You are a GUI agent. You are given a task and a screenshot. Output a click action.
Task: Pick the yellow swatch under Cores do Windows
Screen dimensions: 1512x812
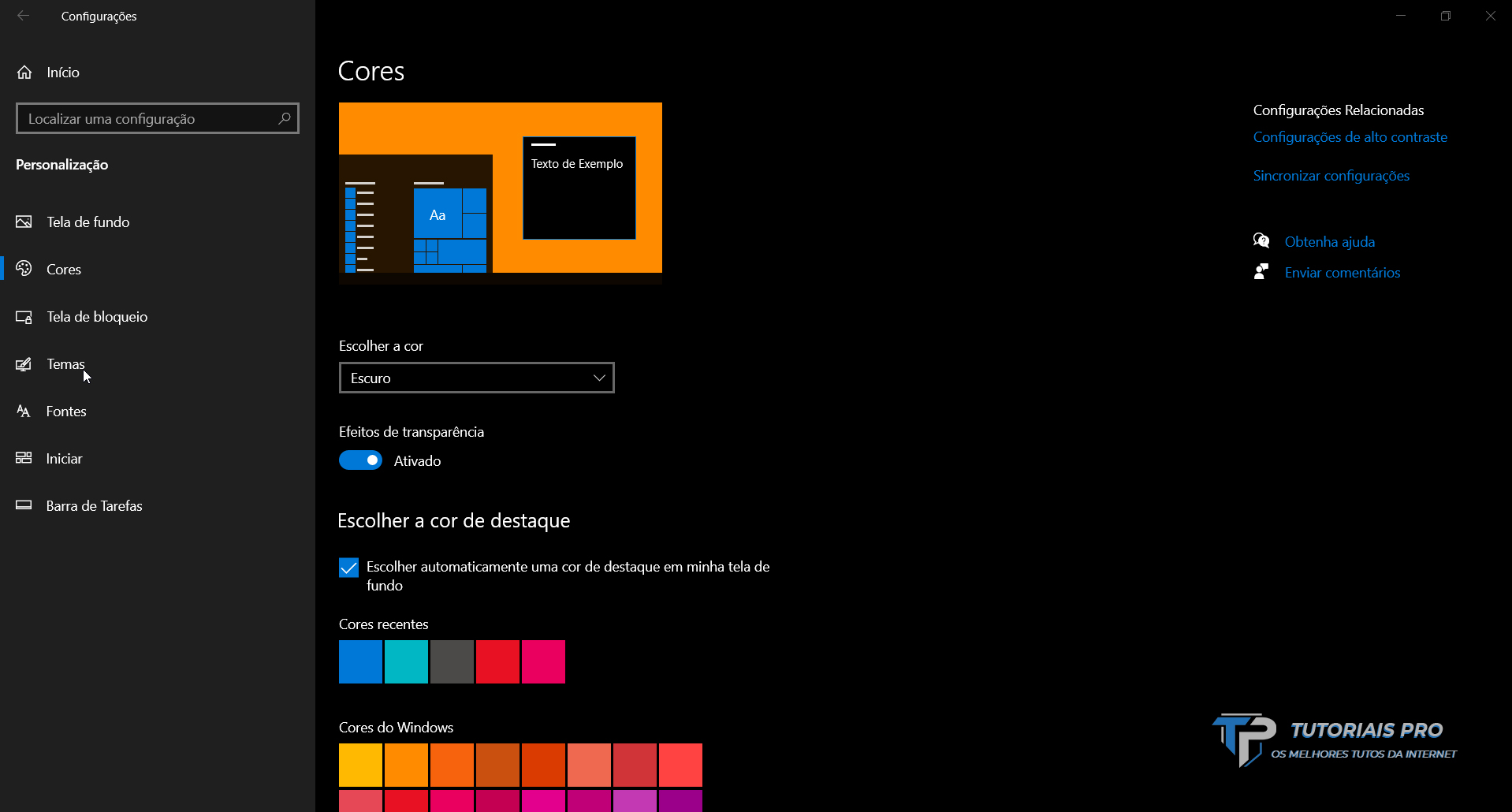point(360,764)
